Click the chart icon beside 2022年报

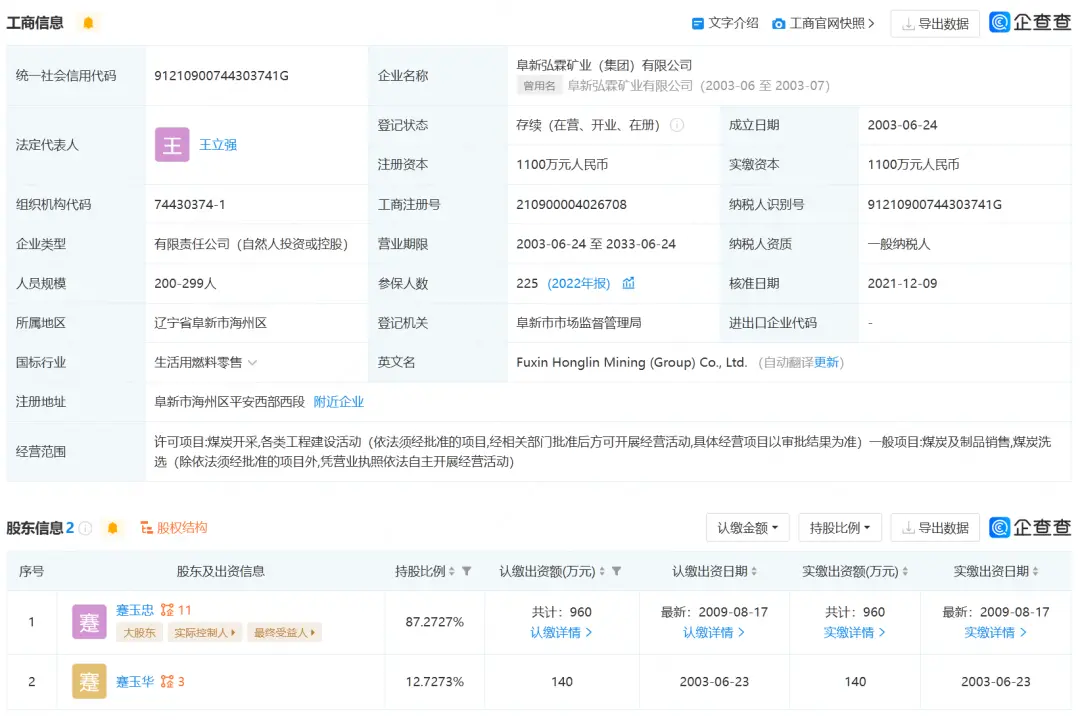click(629, 283)
